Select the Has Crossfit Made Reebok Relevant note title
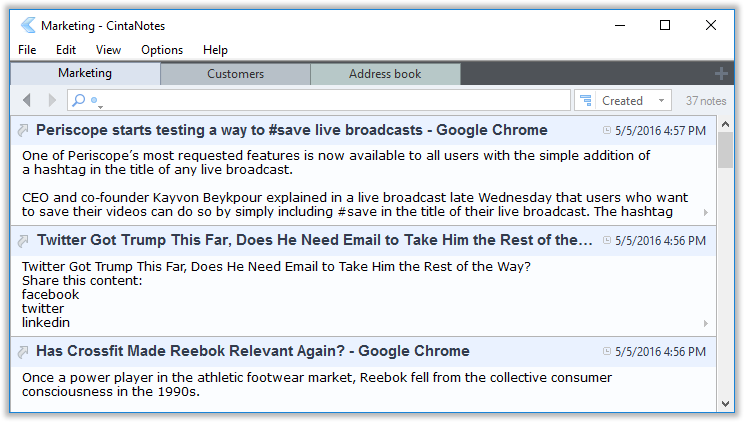The height and width of the screenshot is (422, 744). (253, 351)
